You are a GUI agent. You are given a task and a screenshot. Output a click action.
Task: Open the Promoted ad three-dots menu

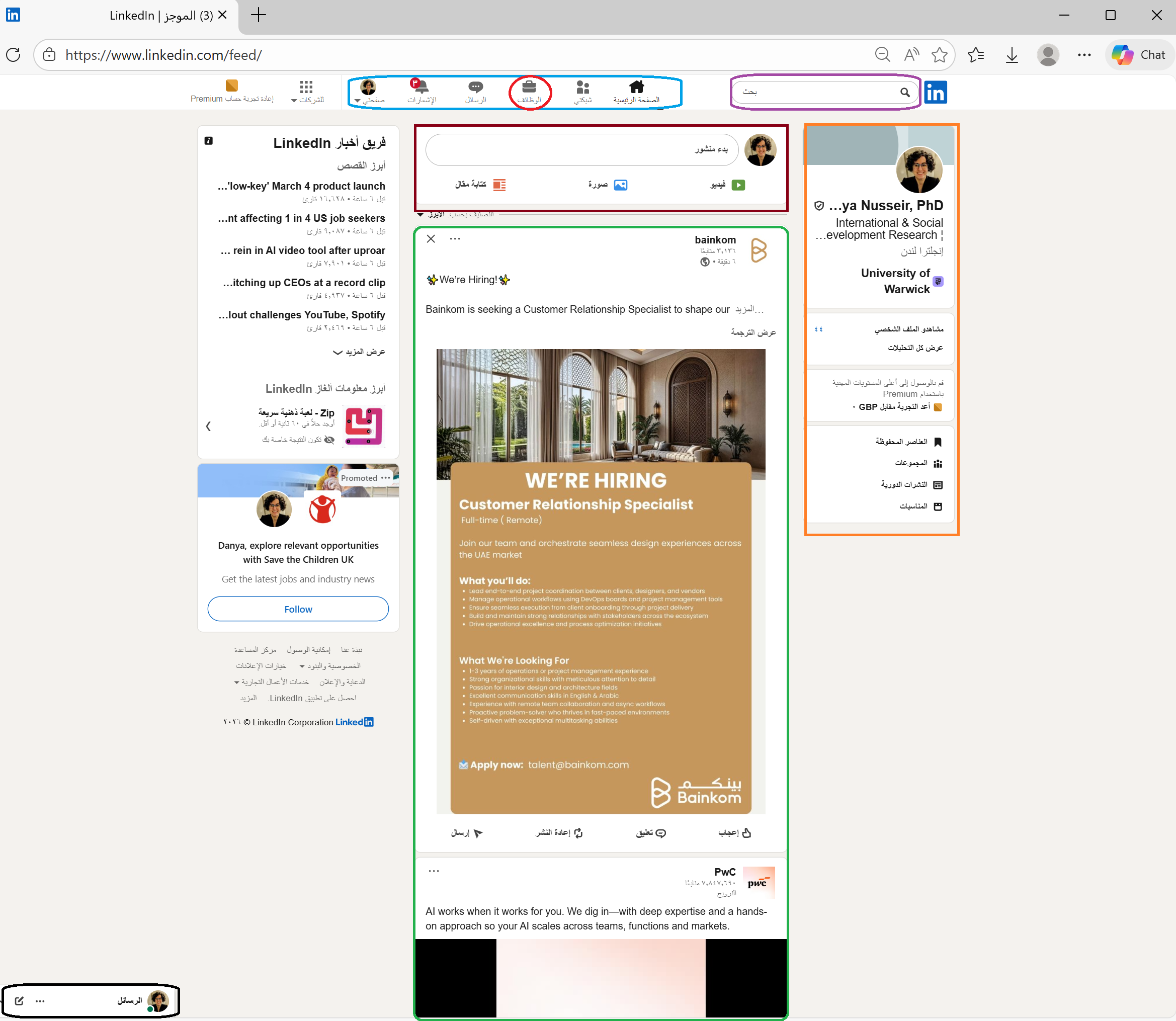(x=386, y=477)
